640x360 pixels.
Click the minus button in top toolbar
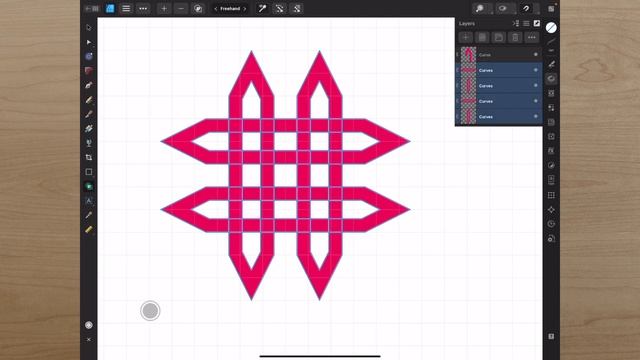pos(181,9)
